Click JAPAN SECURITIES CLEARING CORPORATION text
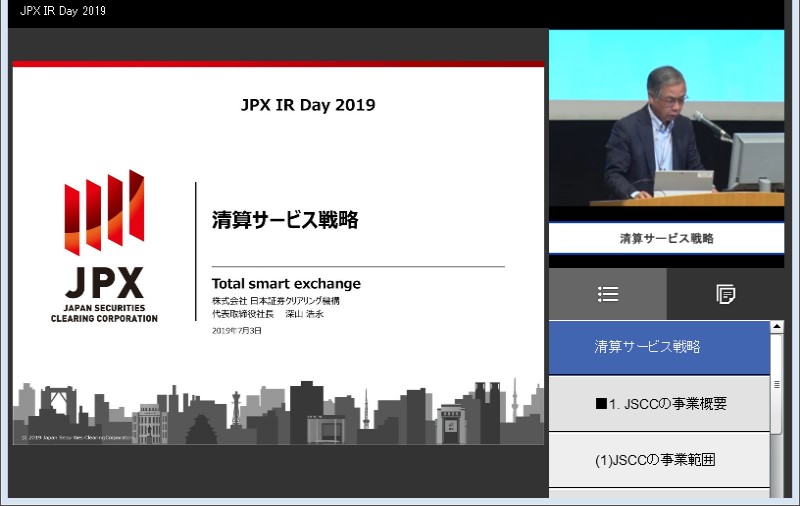The image size is (800, 506). [x=104, y=313]
